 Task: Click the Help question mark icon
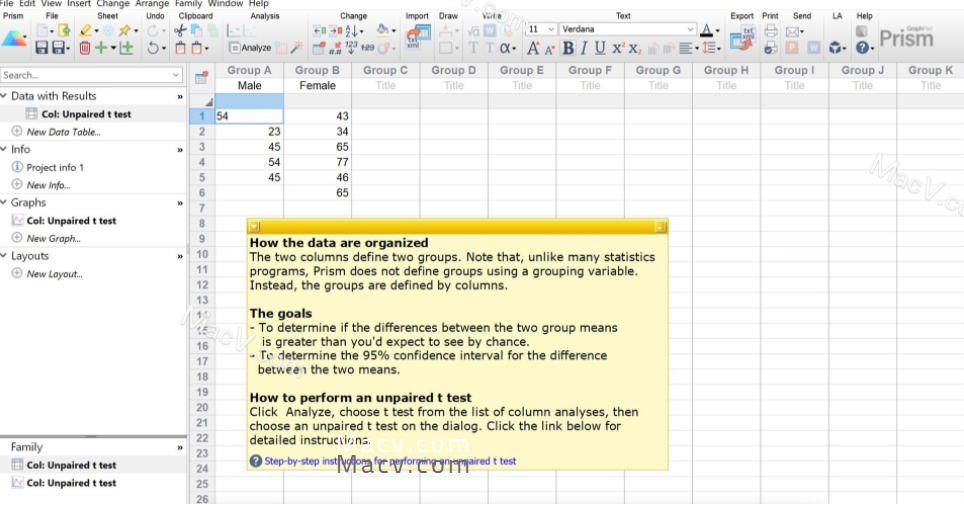862,47
